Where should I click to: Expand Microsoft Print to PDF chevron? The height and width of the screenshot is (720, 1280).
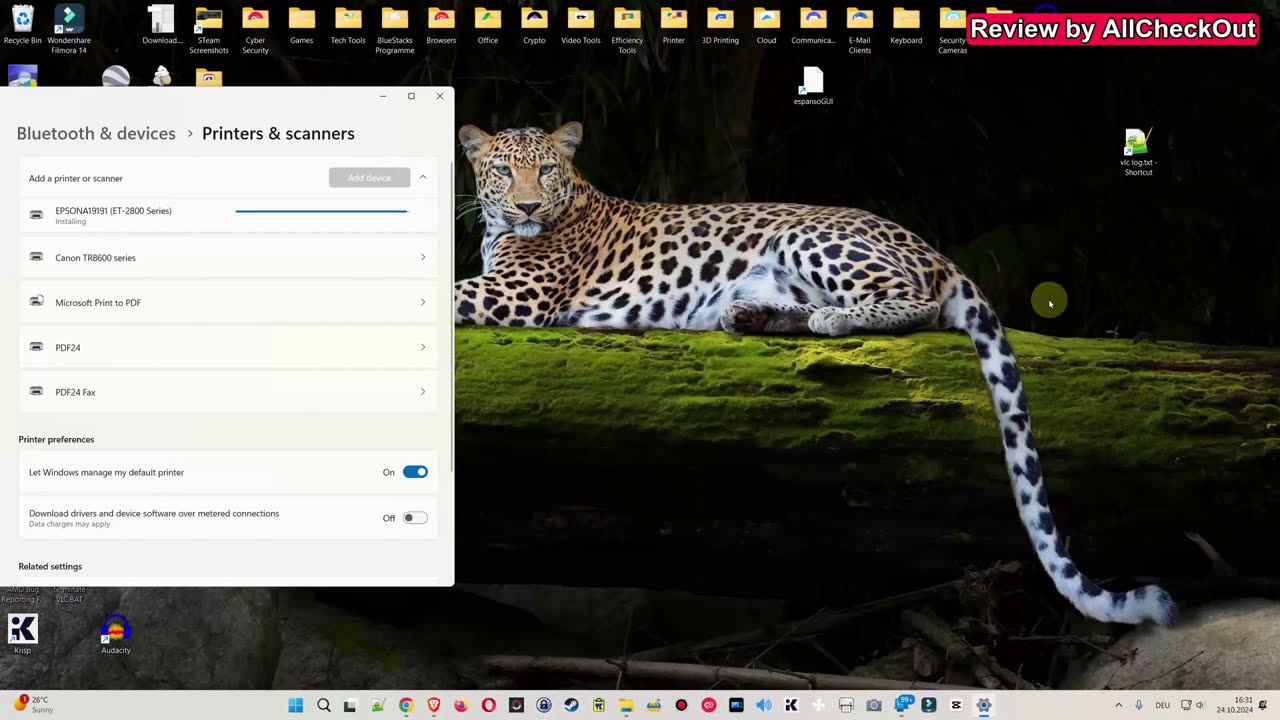tap(423, 302)
